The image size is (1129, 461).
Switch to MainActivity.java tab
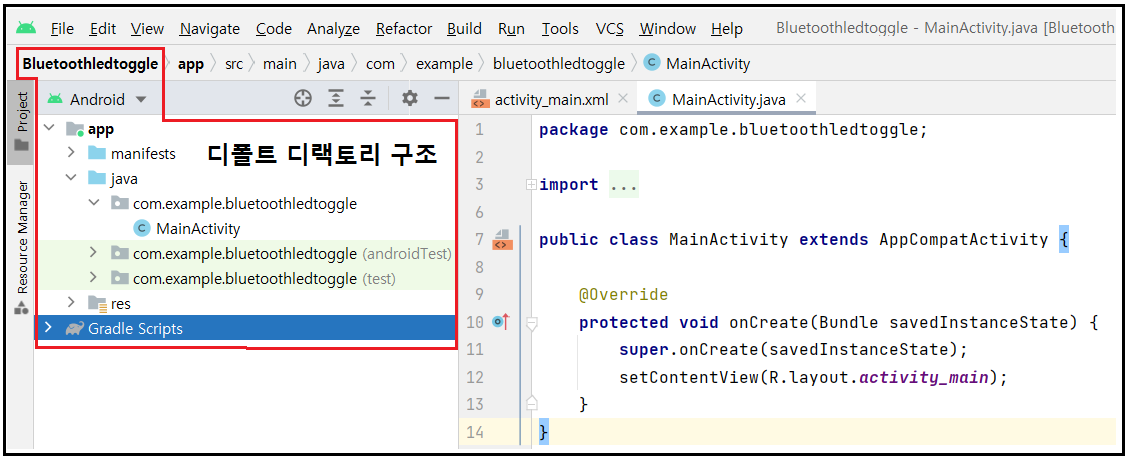[728, 99]
